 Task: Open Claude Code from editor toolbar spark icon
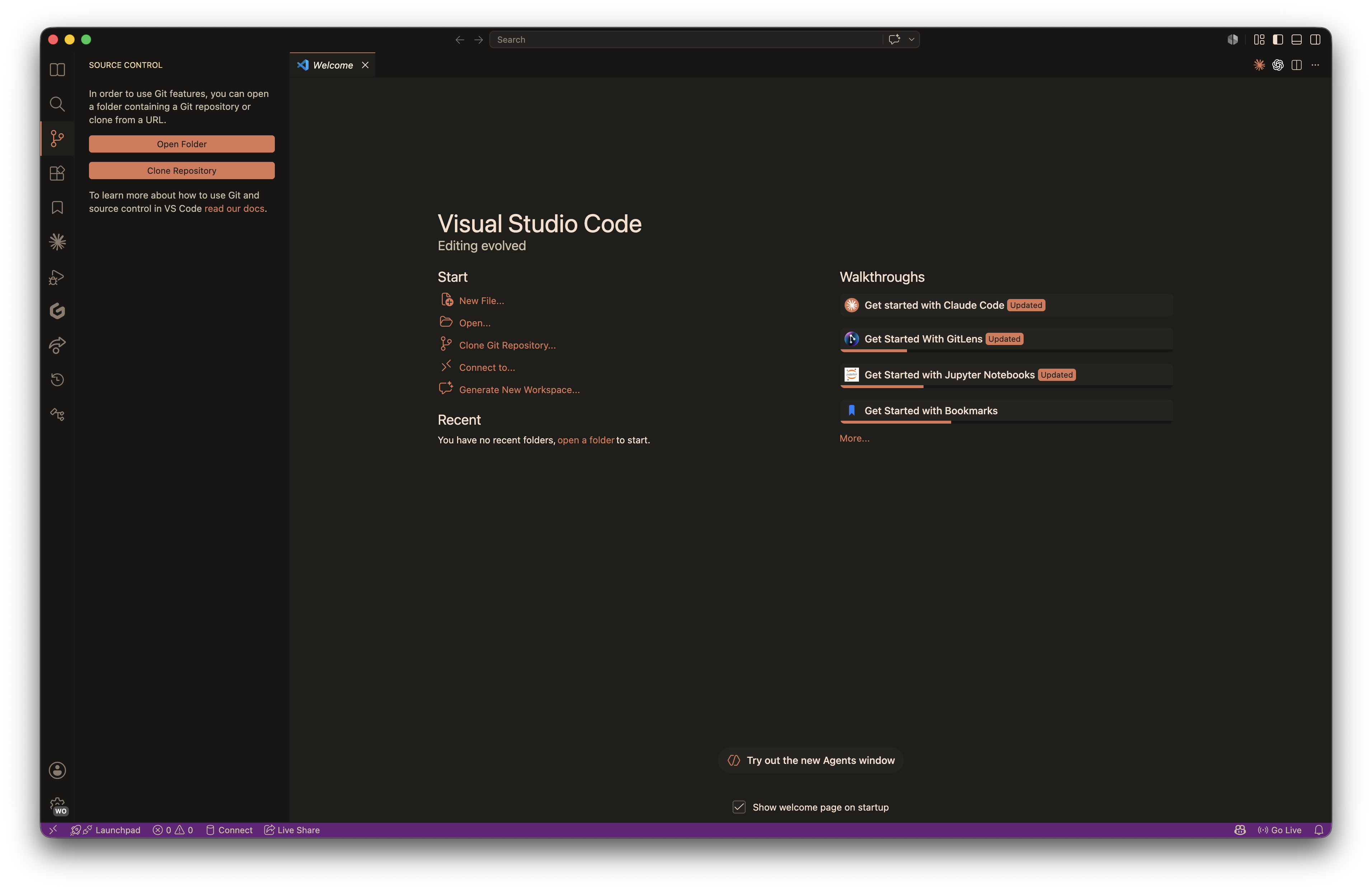click(1259, 65)
